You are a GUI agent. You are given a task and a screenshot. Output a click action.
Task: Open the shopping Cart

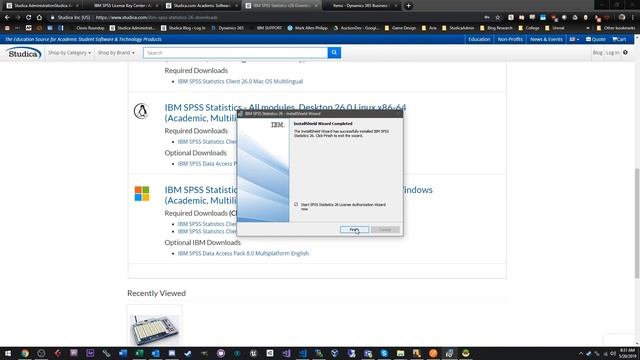click(x=620, y=39)
